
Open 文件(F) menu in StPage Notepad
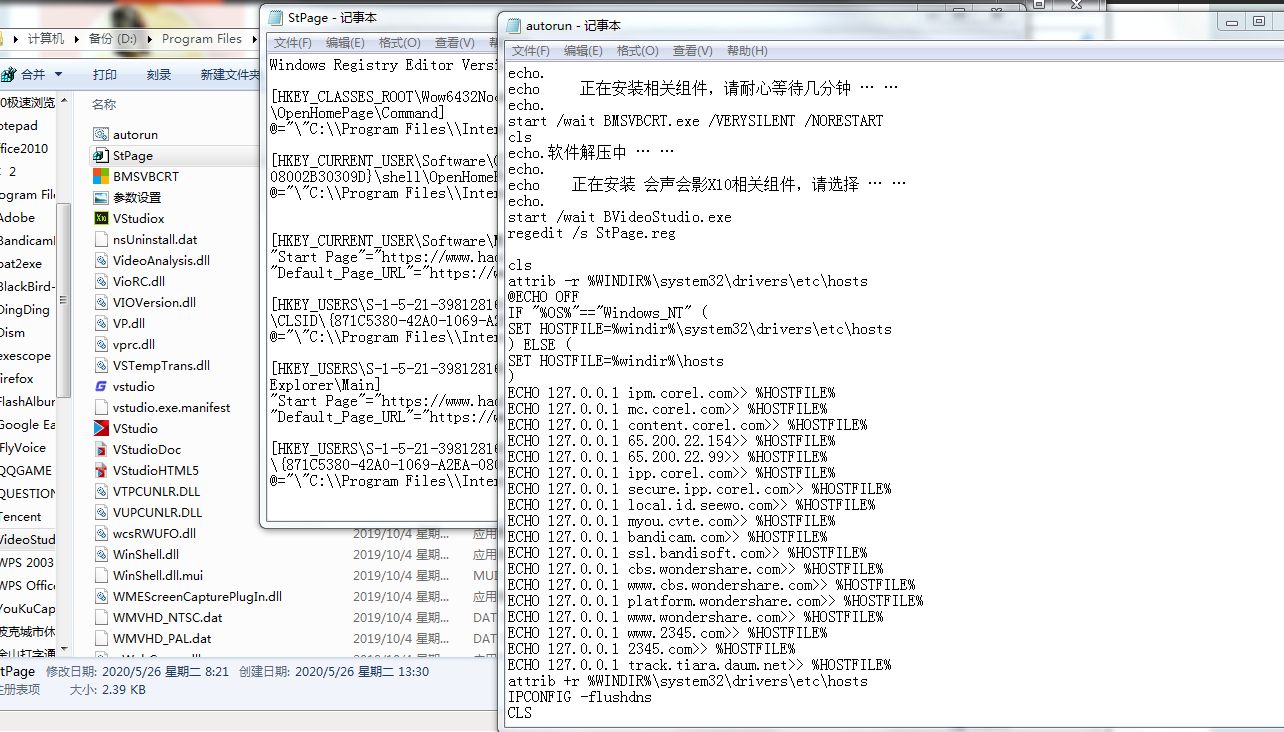tap(293, 43)
